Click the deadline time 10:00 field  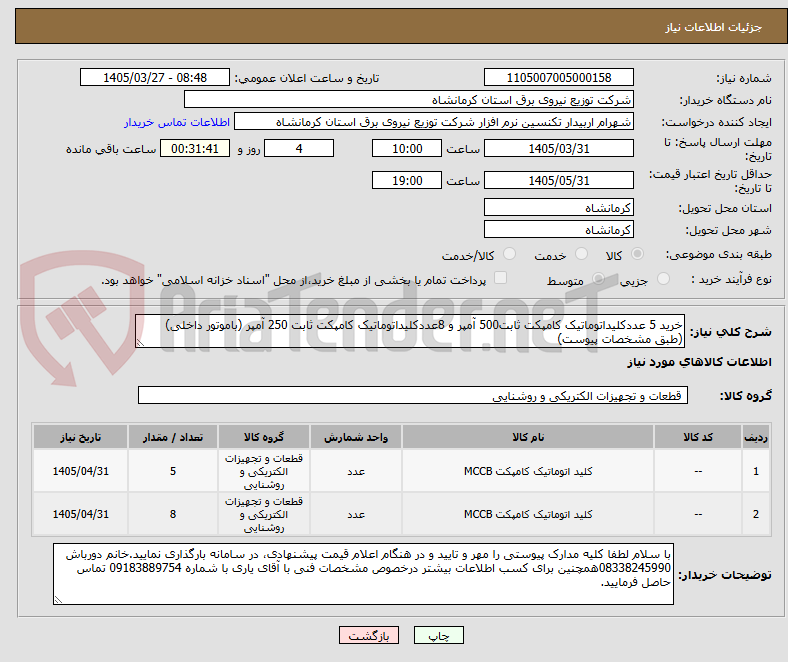(x=407, y=149)
